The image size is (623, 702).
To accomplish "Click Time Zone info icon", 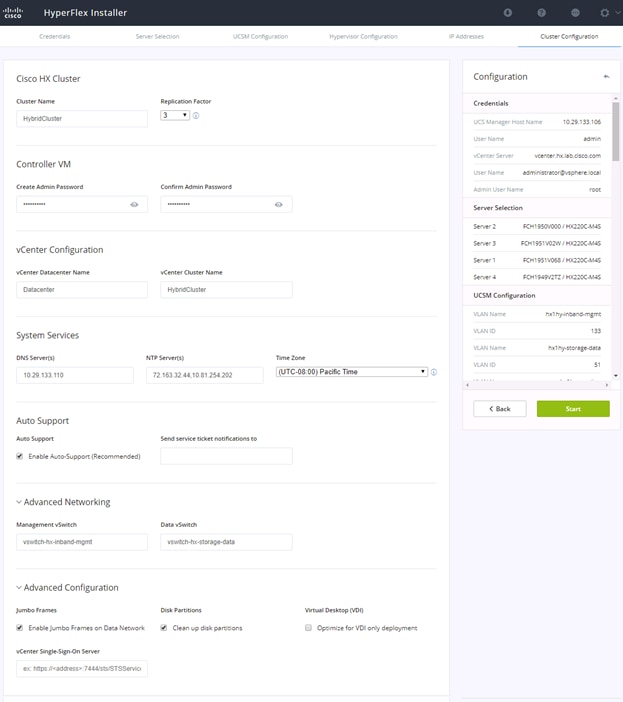I will coord(434,372).
